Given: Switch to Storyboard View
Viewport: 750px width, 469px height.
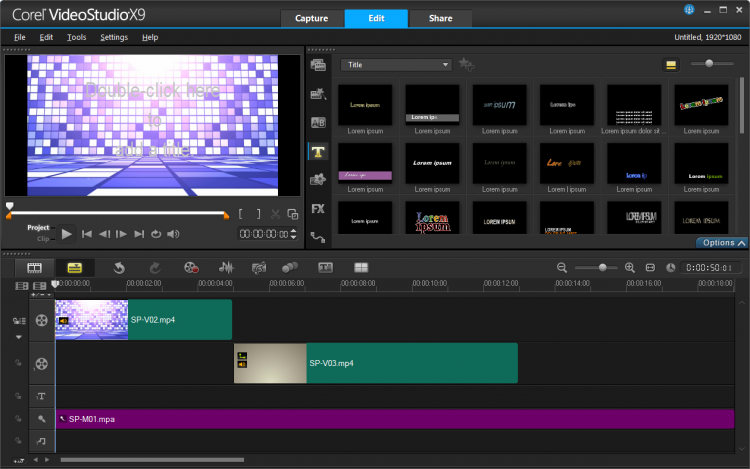Looking at the screenshot, I should pyautogui.click(x=35, y=268).
